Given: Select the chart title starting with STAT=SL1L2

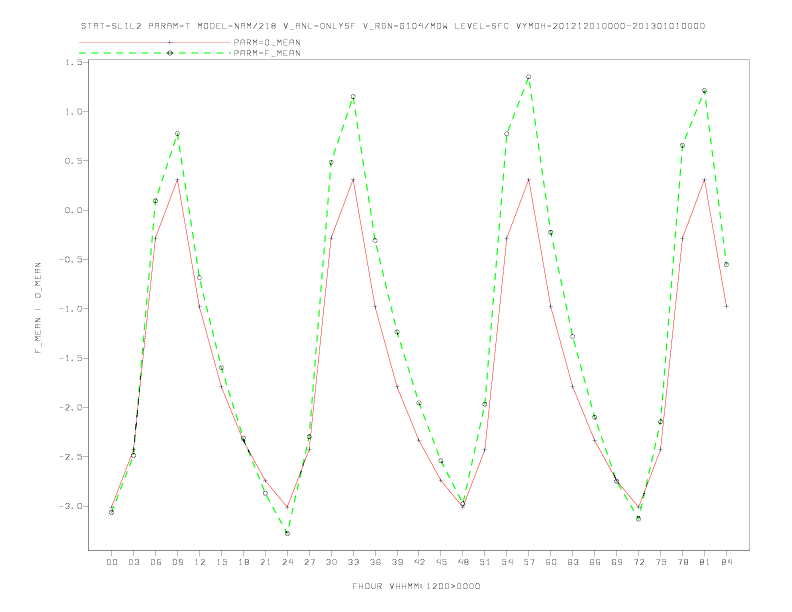Looking at the screenshot, I should (x=393, y=26).
